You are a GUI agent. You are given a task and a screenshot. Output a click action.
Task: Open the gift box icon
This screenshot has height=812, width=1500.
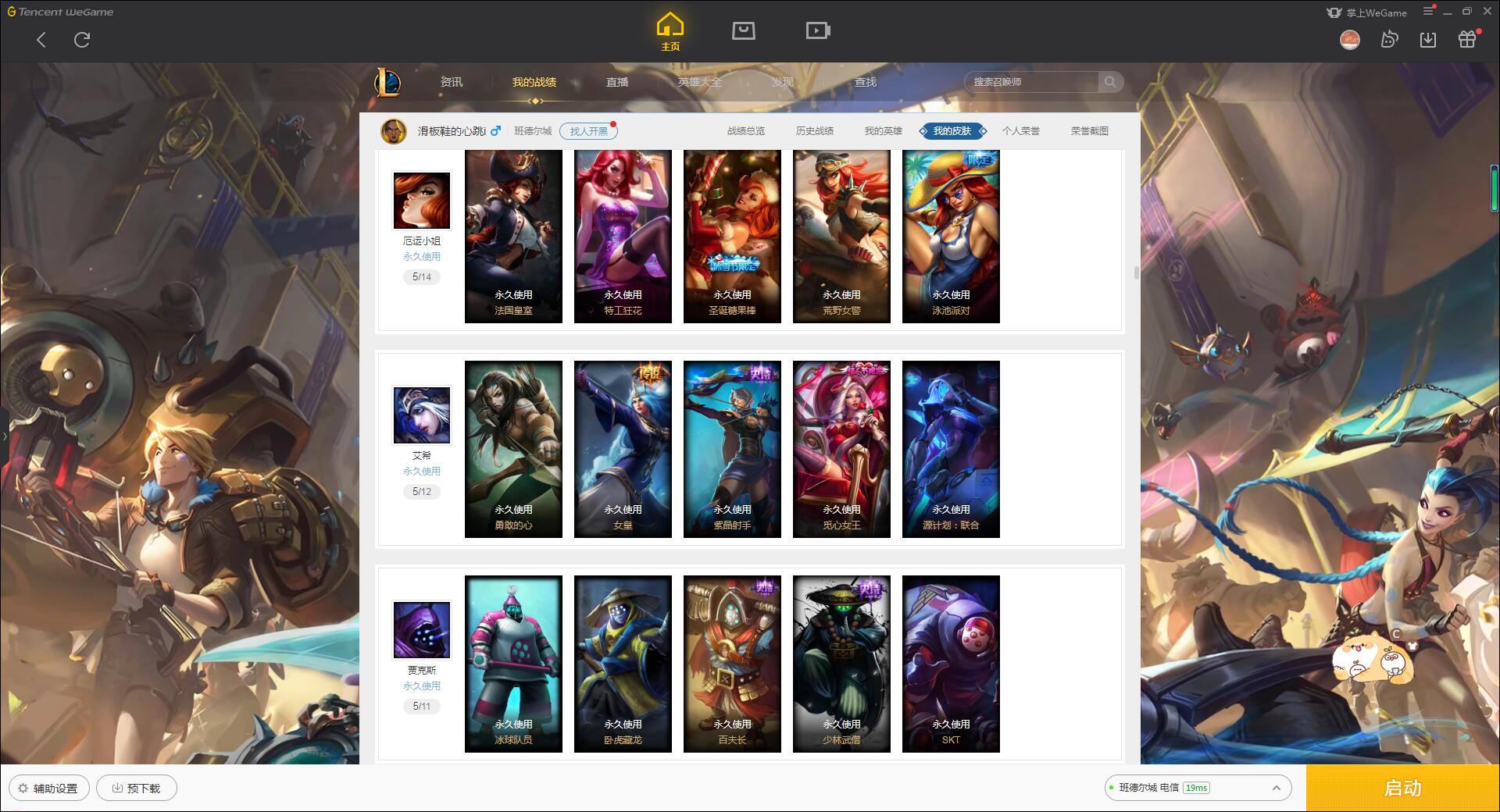1467,39
